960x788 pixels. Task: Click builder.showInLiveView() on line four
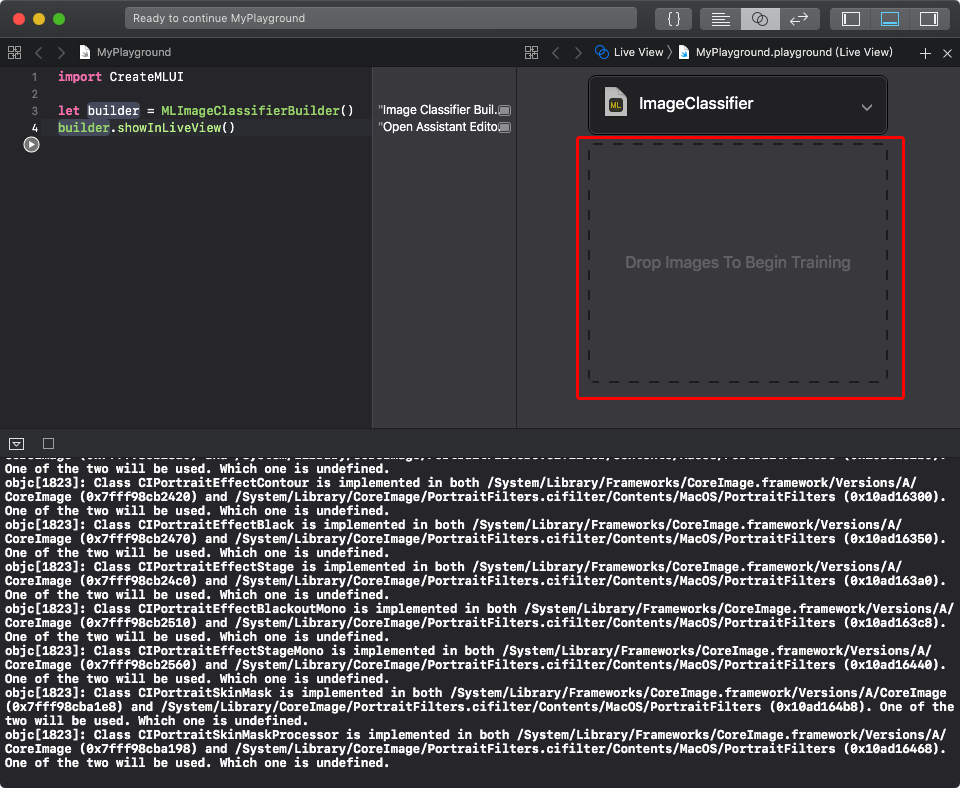(x=146, y=127)
